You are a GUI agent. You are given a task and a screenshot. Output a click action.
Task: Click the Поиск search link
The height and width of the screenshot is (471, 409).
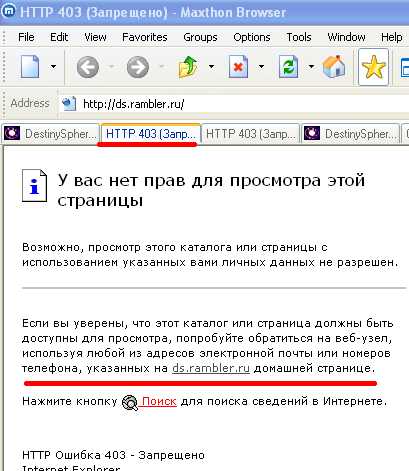point(159,401)
